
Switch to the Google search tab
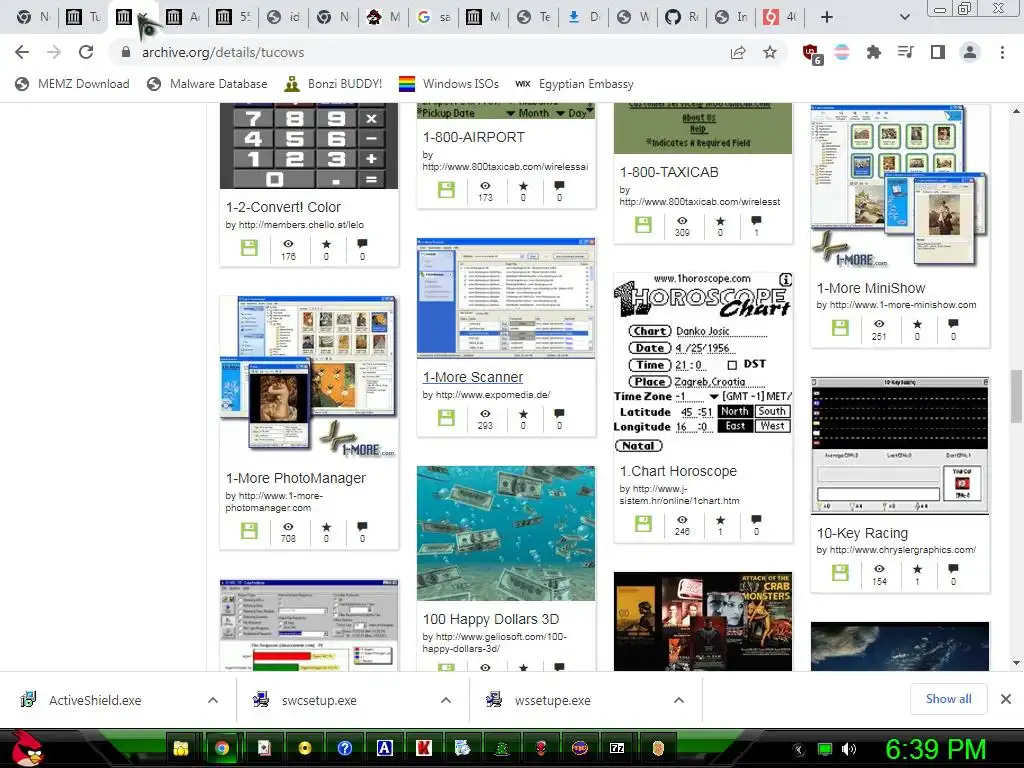(434, 17)
